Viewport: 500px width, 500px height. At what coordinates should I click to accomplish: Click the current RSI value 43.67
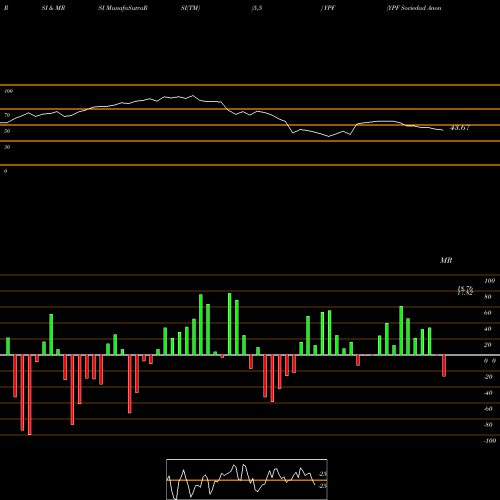pos(460,128)
